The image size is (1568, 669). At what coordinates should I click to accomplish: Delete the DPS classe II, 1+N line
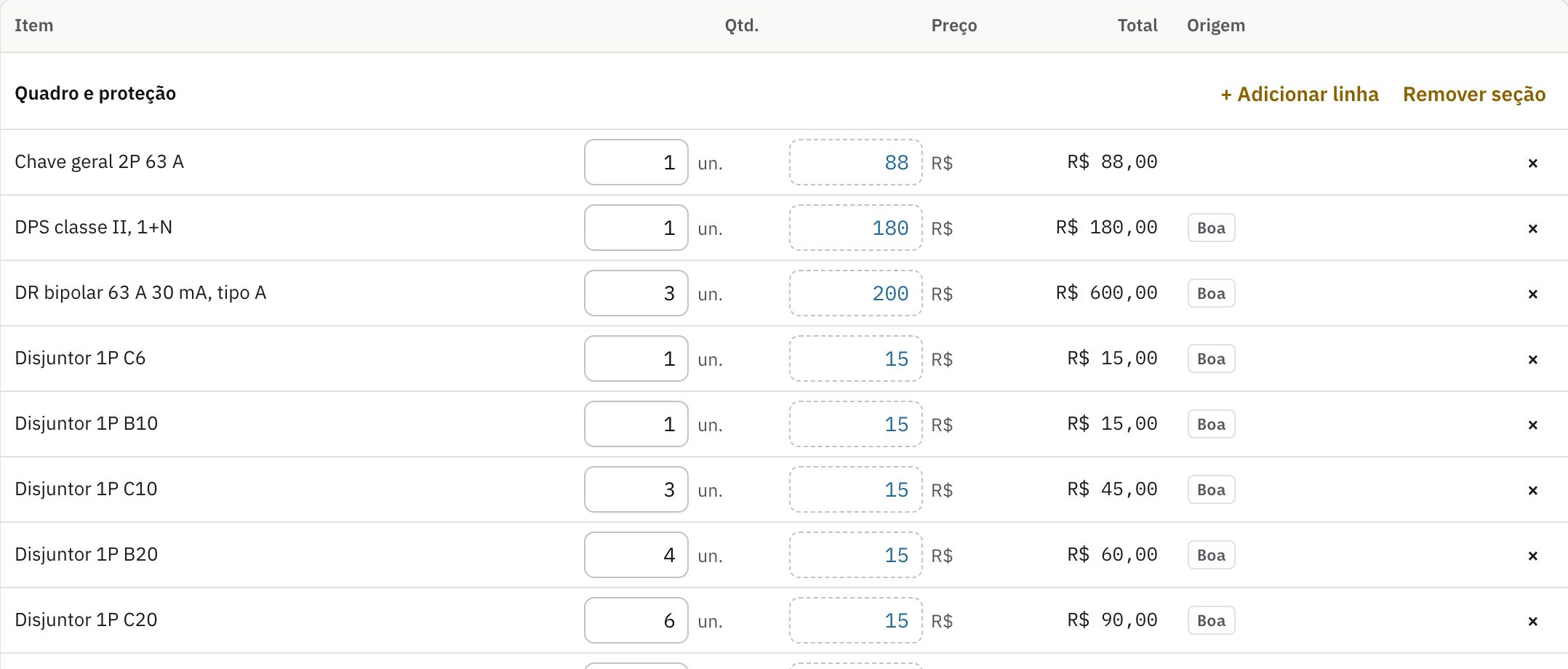tap(1532, 228)
